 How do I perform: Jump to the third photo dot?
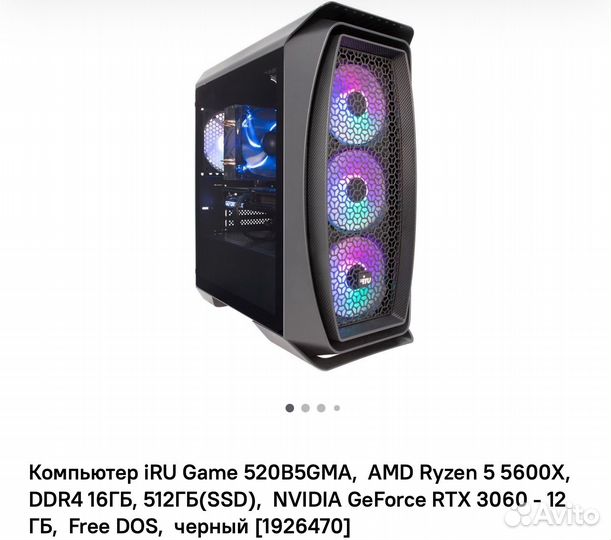tap(321, 408)
